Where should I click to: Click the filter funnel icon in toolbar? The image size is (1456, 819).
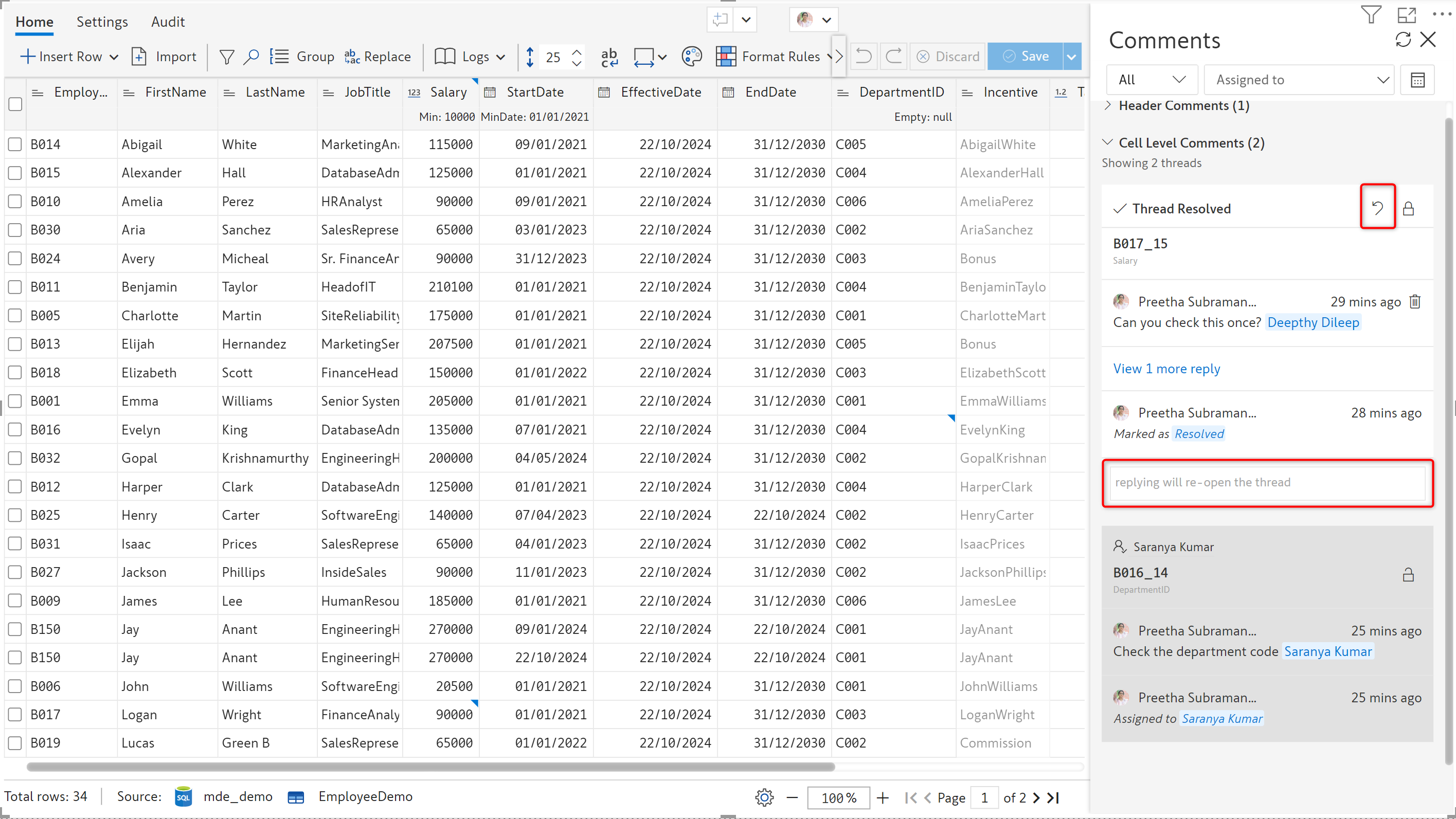[227, 57]
